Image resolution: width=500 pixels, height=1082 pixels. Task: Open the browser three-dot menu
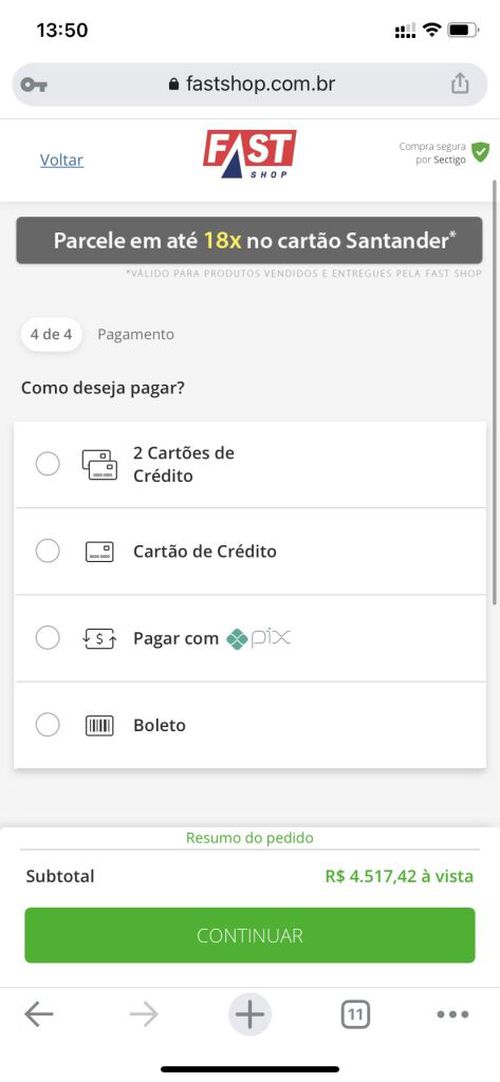coord(453,1014)
